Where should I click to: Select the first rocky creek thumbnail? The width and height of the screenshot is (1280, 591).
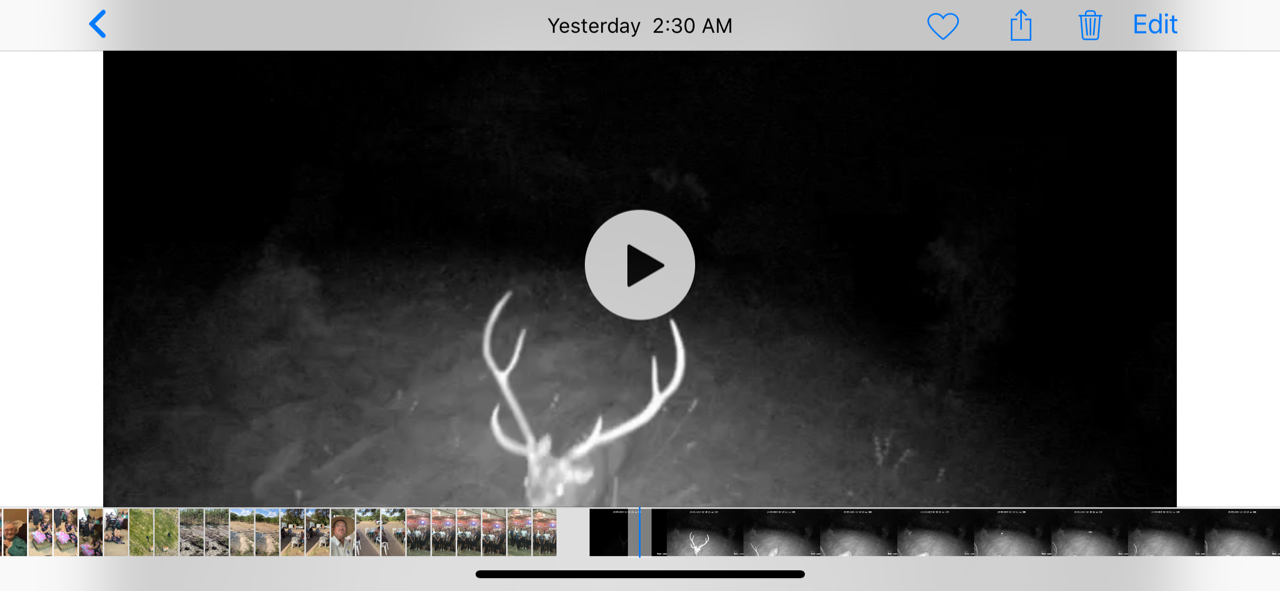[x=191, y=532]
